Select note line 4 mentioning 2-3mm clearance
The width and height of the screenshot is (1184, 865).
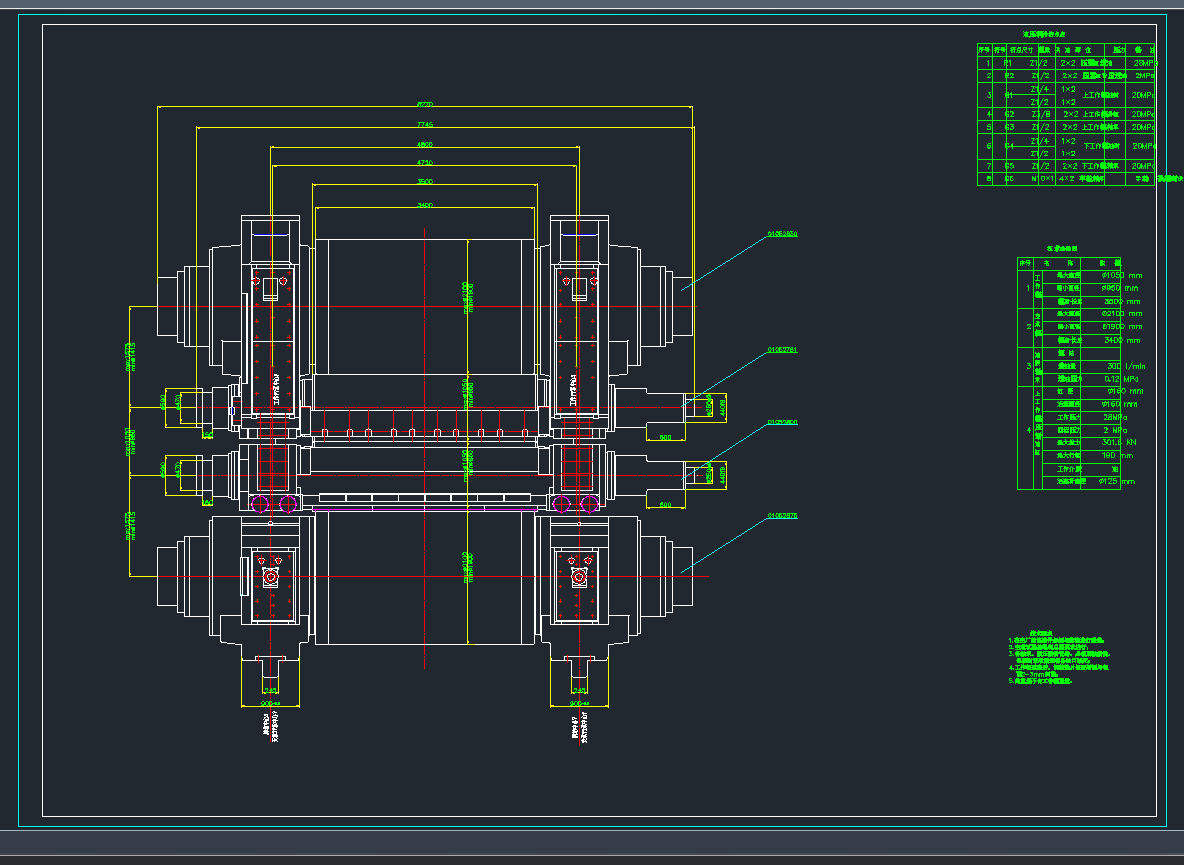1045,667
